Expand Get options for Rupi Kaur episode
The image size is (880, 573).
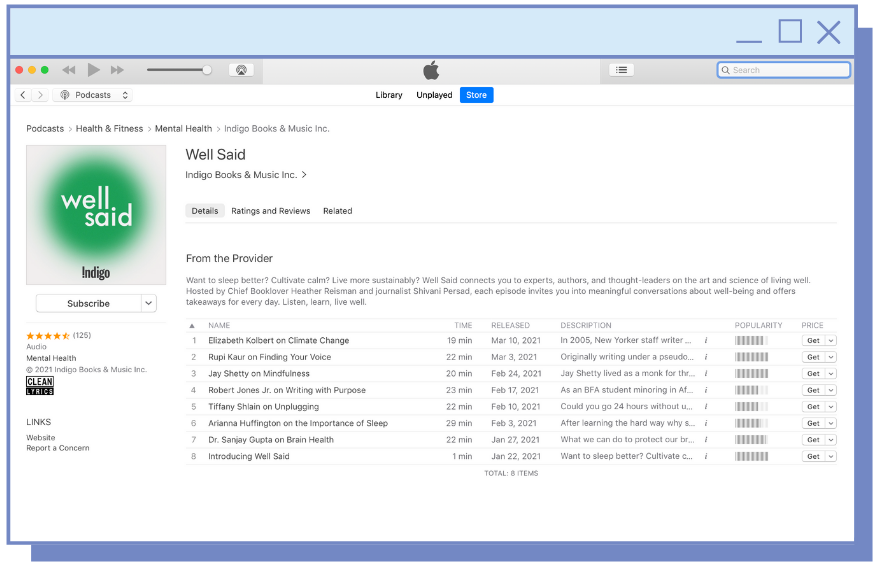pyautogui.click(x=831, y=357)
